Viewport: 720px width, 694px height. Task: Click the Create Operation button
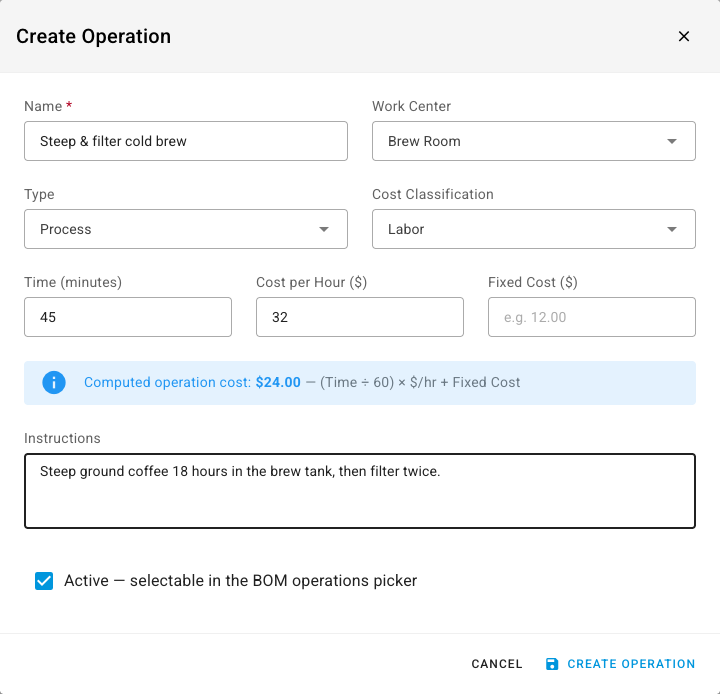620,664
